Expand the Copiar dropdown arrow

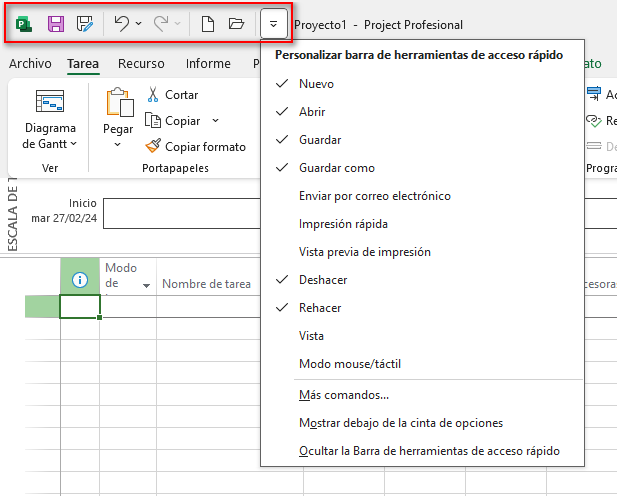[216, 121]
